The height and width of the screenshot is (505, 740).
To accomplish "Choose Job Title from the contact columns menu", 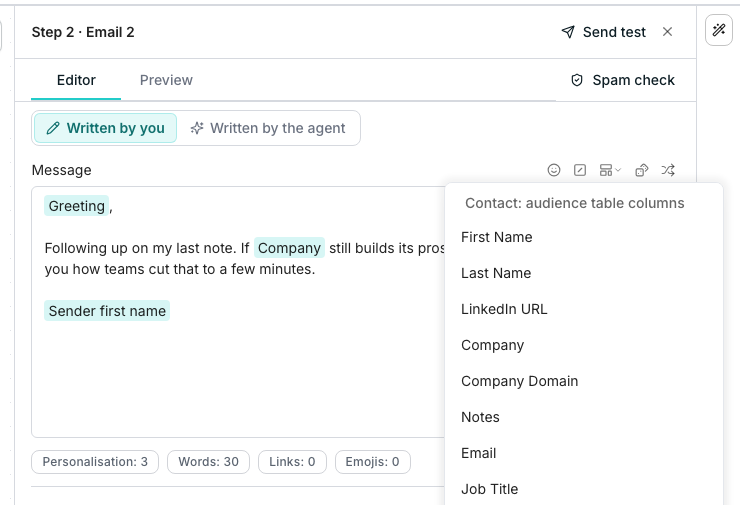I will pyautogui.click(x=584, y=489).
